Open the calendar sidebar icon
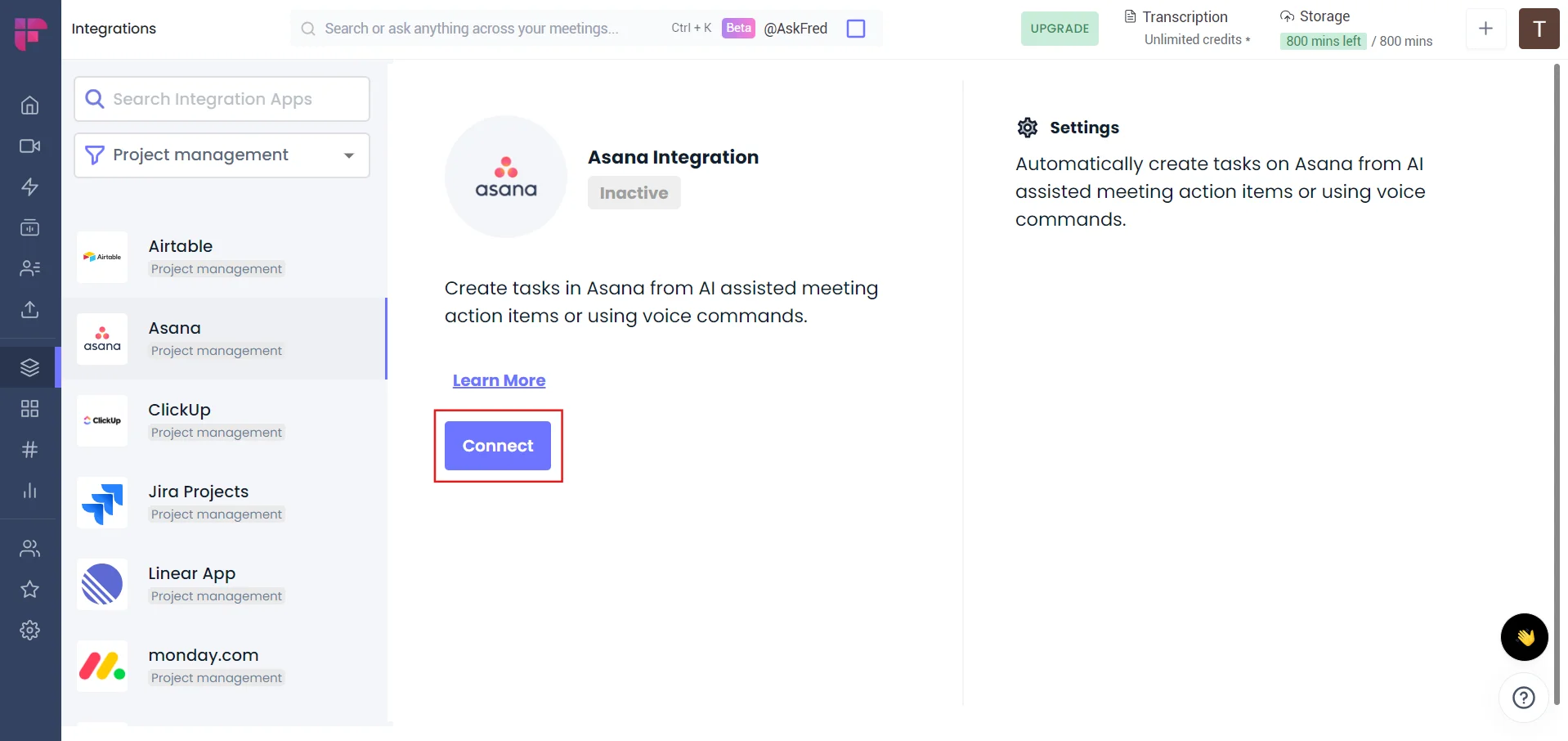Viewport: 1568px width, 741px height. click(30, 228)
